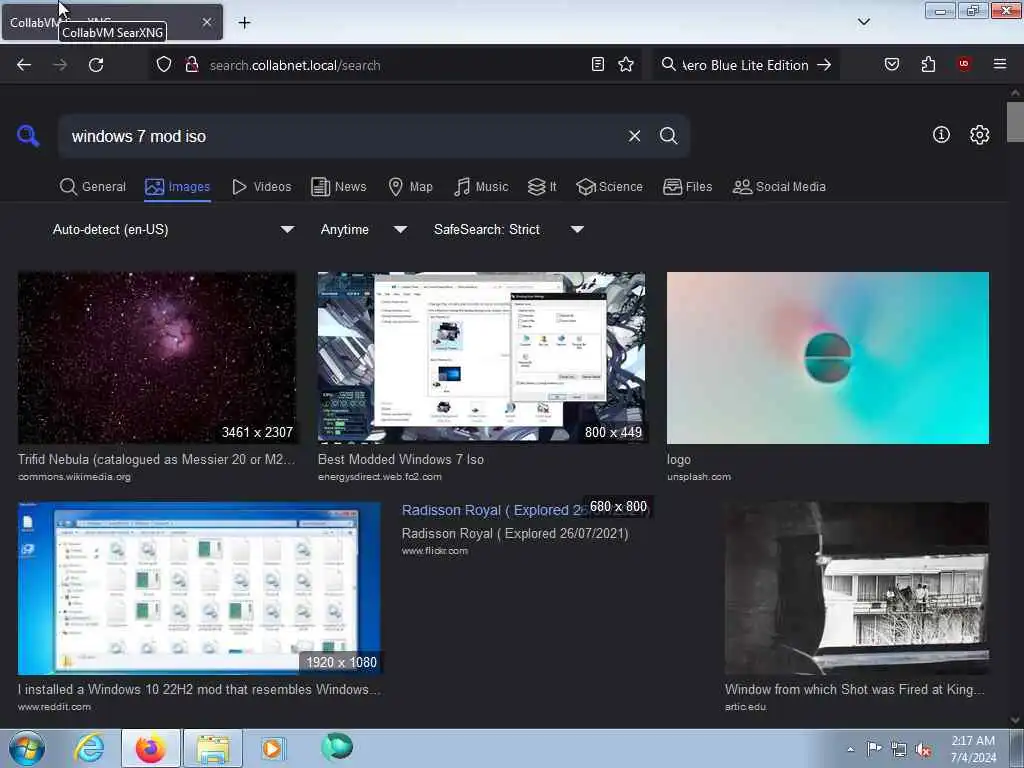
Task: Switch to the News category
Action: tap(339, 187)
